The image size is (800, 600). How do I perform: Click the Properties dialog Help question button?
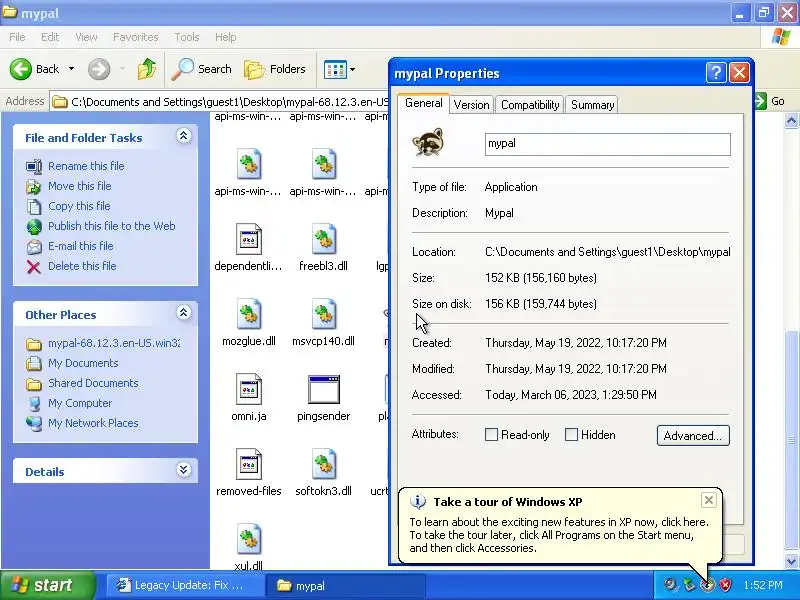[x=716, y=73]
